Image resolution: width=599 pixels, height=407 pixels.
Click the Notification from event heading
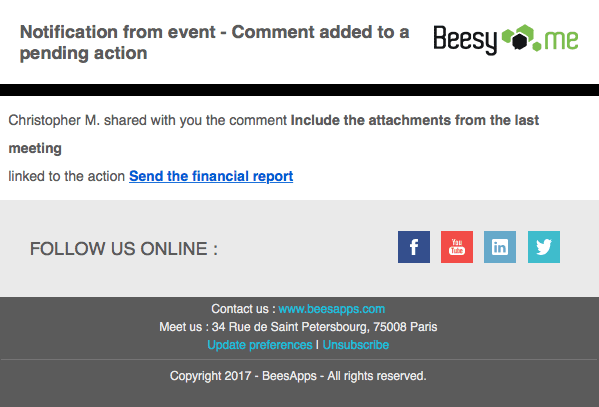214,42
